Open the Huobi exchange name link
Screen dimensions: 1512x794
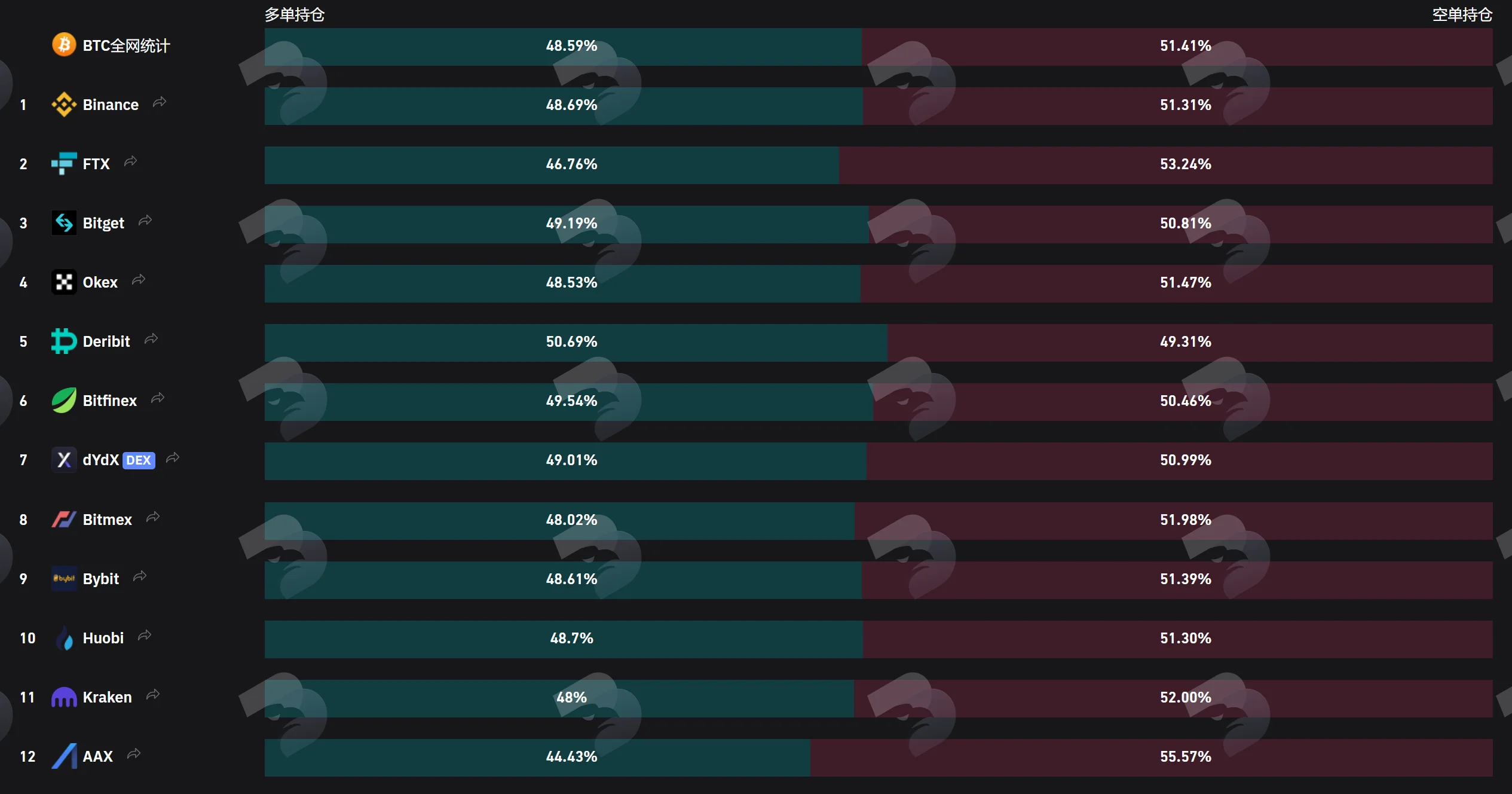[x=103, y=638]
